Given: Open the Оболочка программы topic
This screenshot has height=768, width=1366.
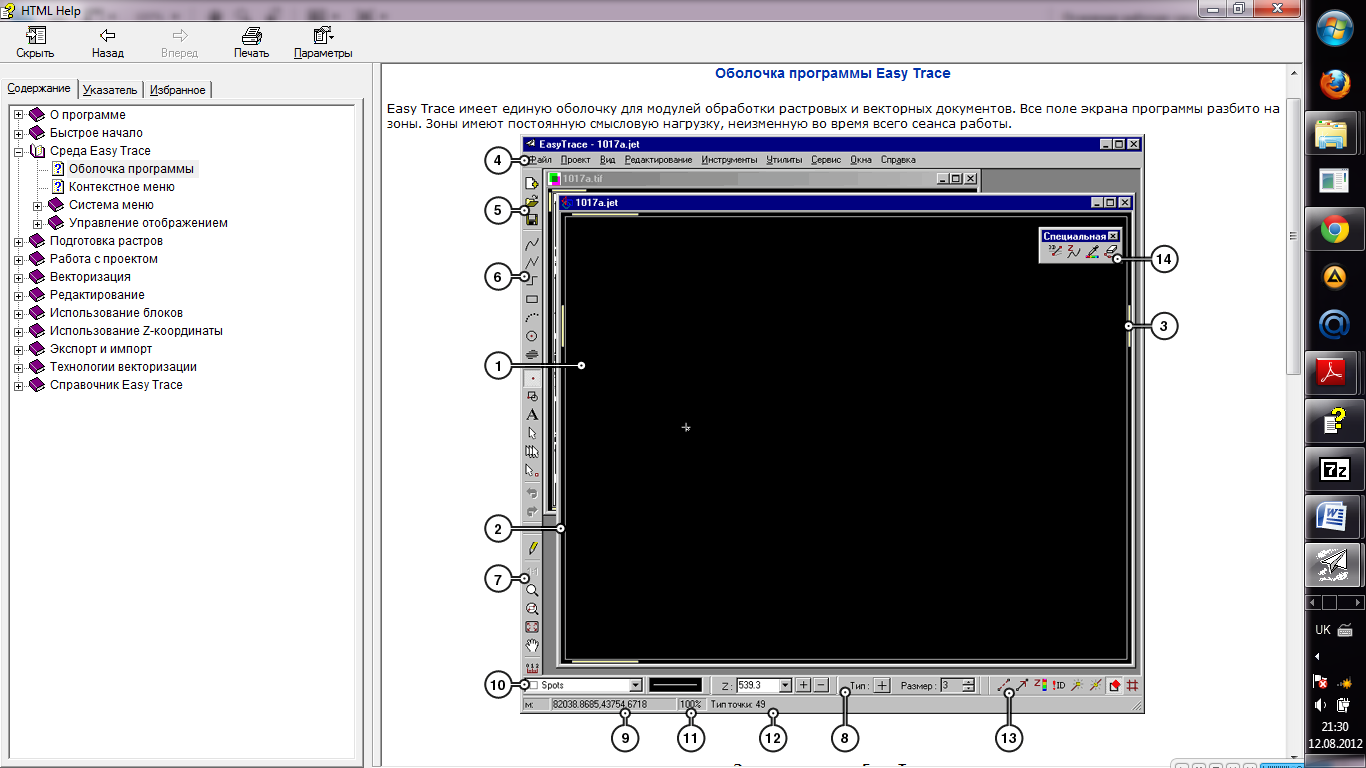Looking at the screenshot, I should (131, 169).
